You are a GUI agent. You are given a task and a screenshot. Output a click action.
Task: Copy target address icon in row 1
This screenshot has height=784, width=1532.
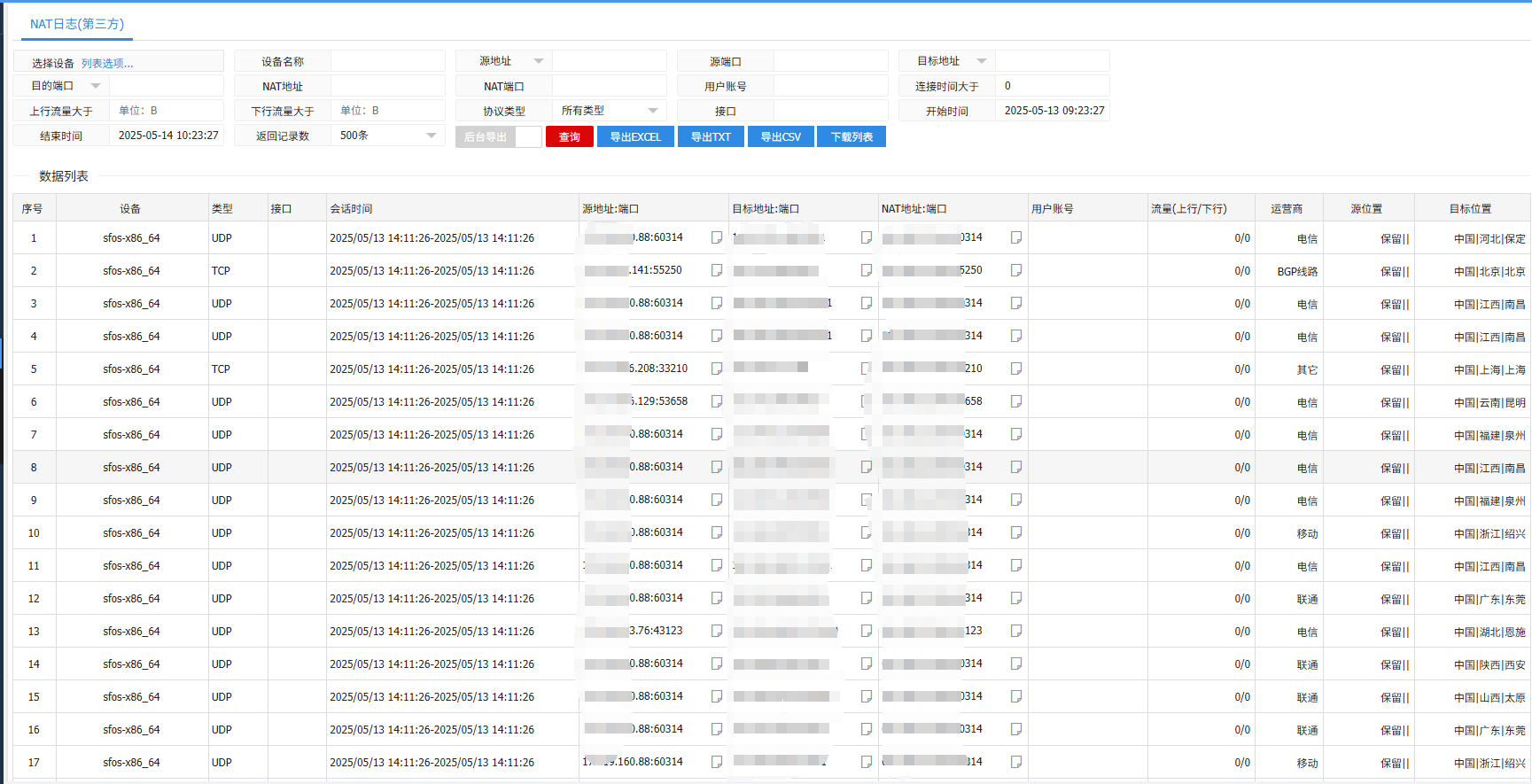[x=867, y=237]
